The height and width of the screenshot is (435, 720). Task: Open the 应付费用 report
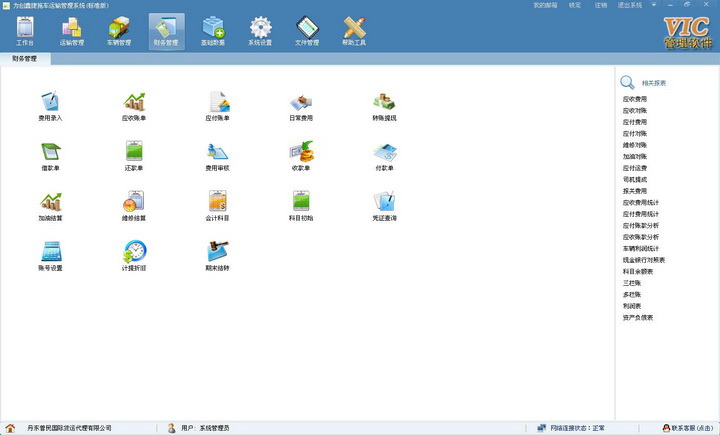pyautogui.click(x=635, y=122)
